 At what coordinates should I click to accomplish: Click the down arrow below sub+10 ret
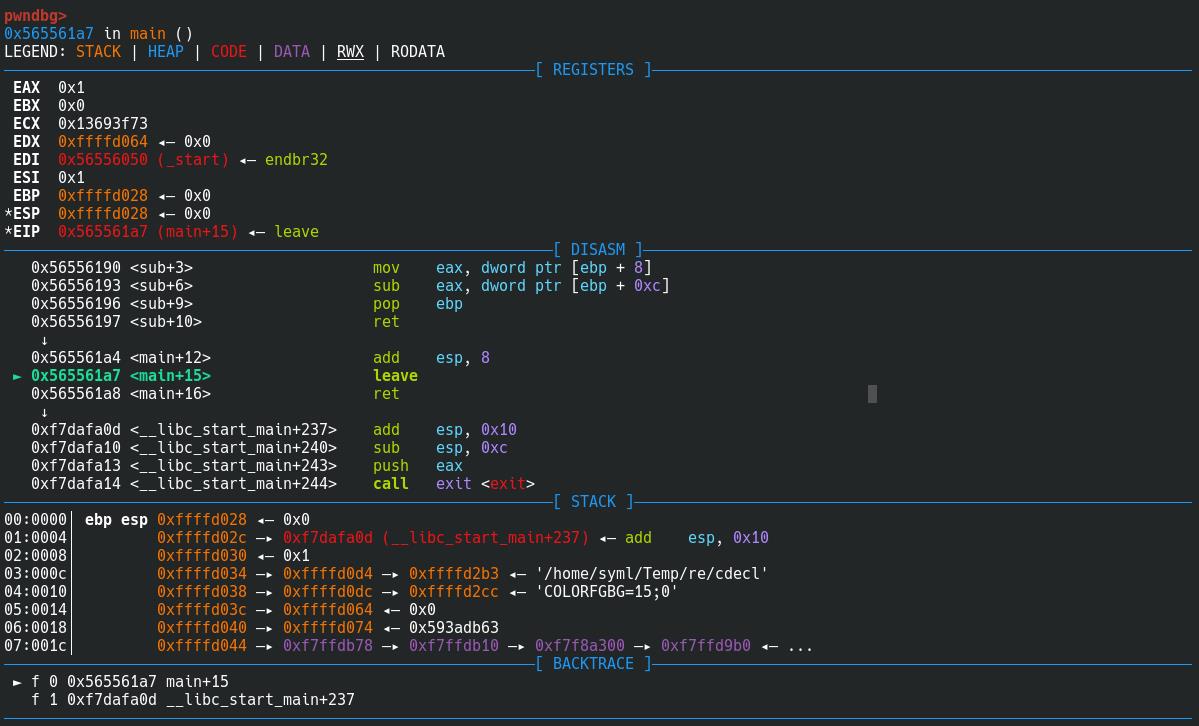tap(44, 340)
